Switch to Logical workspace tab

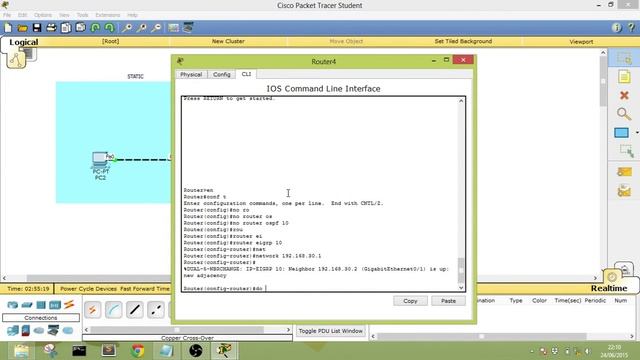[x=24, y=42]
